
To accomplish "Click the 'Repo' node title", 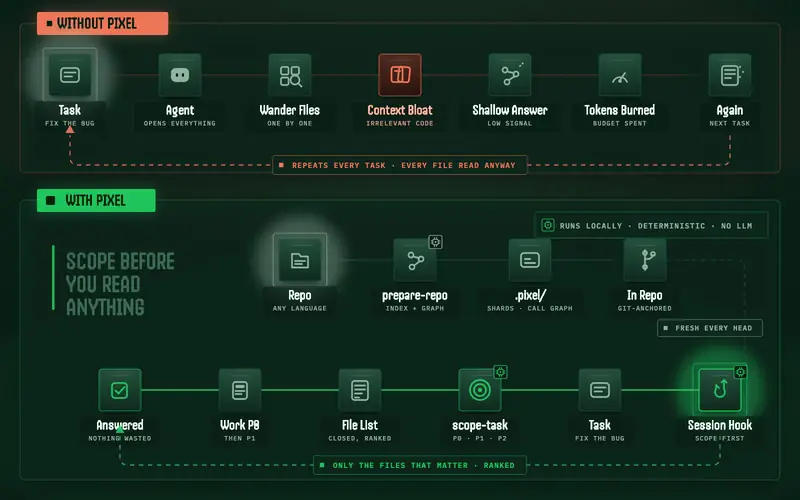I will [300, 295].
